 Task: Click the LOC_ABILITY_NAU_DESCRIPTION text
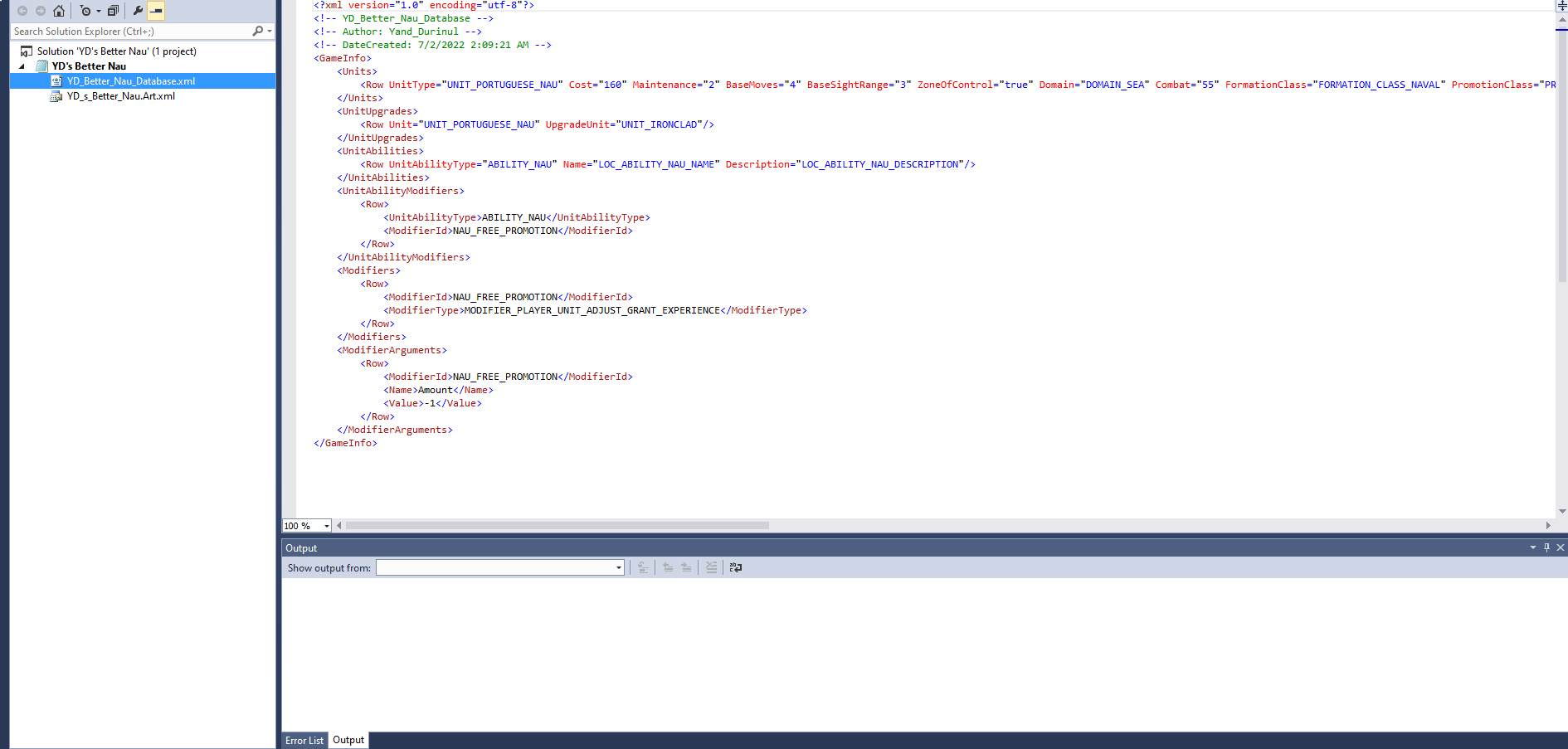[x=880, y=164]
